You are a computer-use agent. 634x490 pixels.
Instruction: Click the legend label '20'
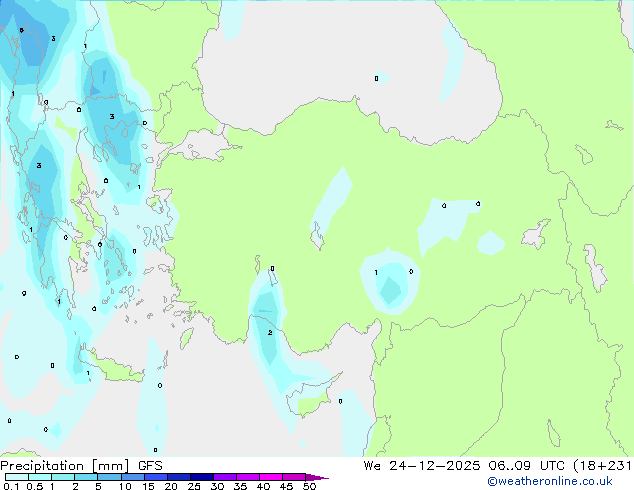coord(171,486)
